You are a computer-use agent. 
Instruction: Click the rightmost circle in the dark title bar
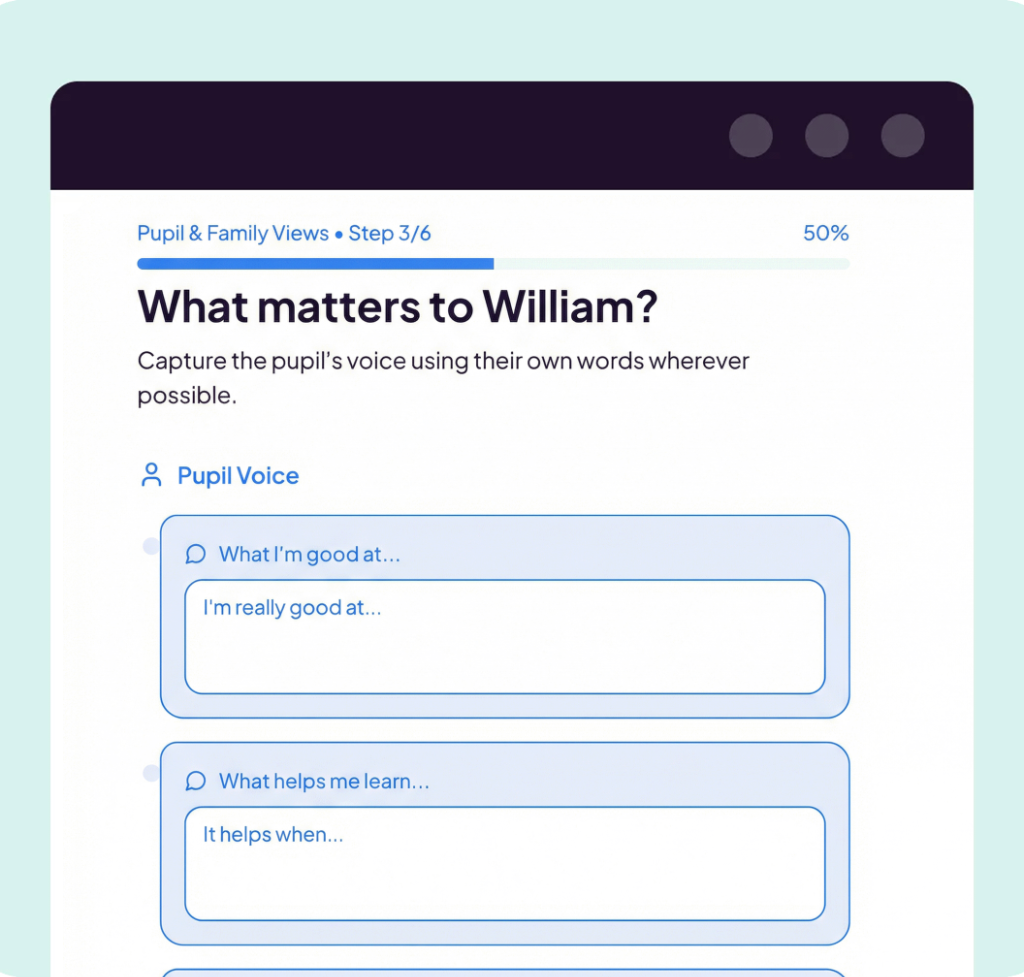[x=902, y=136]
